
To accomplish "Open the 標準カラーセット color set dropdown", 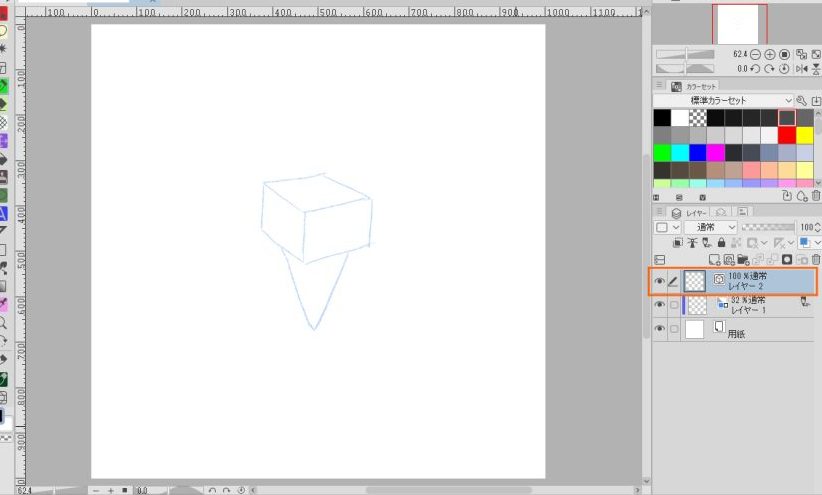I will 723,101.
